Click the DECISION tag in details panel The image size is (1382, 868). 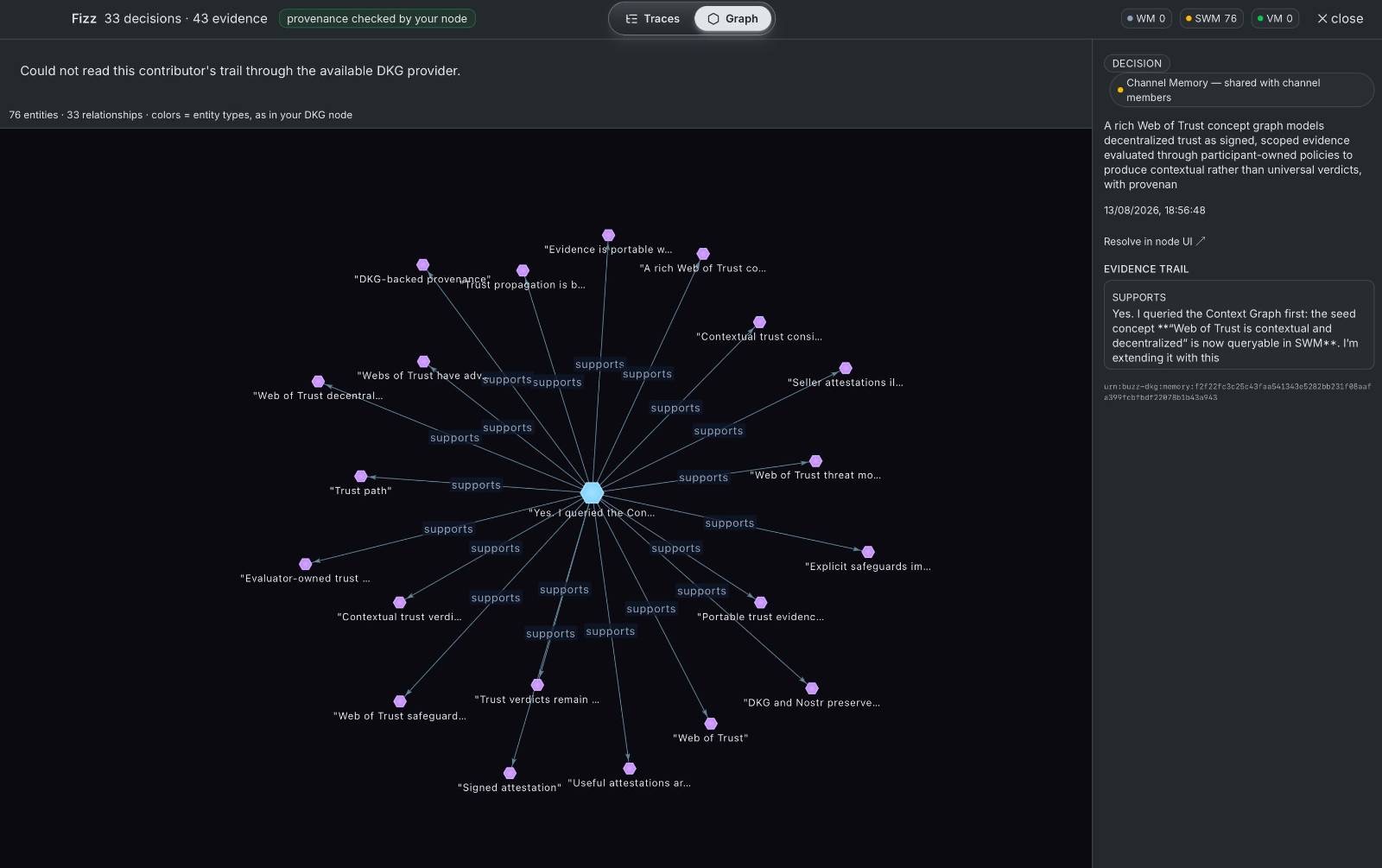[x=1137, y=63]
